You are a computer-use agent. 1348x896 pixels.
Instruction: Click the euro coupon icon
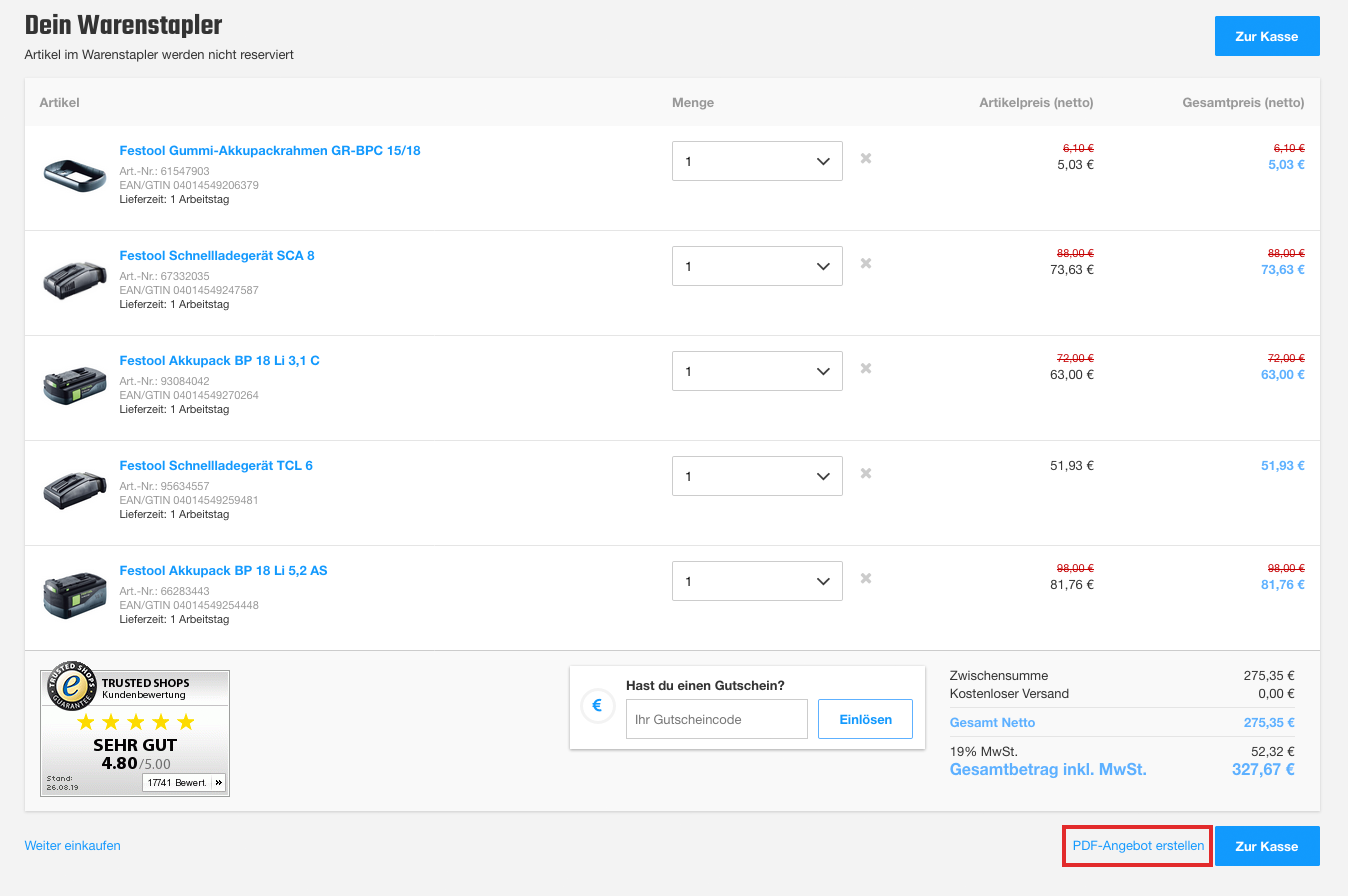(597, 705)
